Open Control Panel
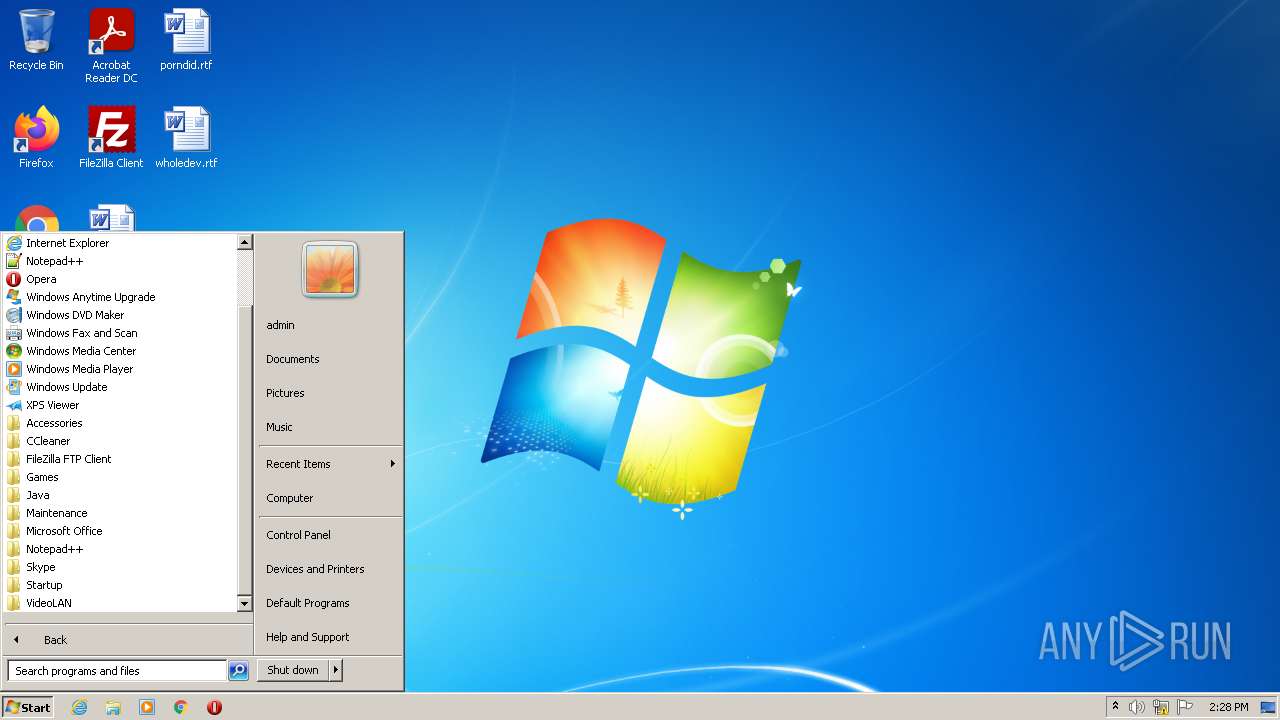1280x720 pixels. tap(330, 535)
